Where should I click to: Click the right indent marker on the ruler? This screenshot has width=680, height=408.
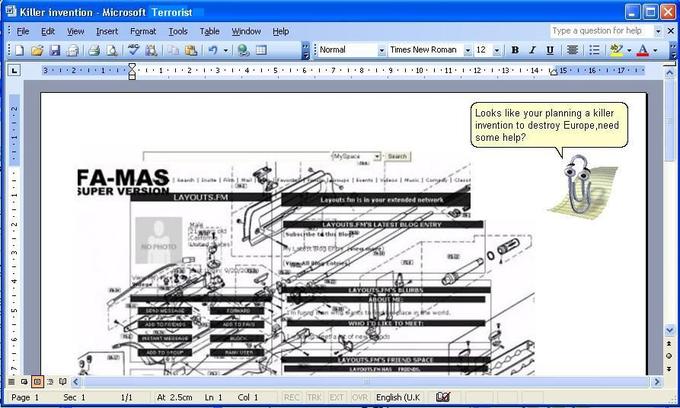coord(553,72)
